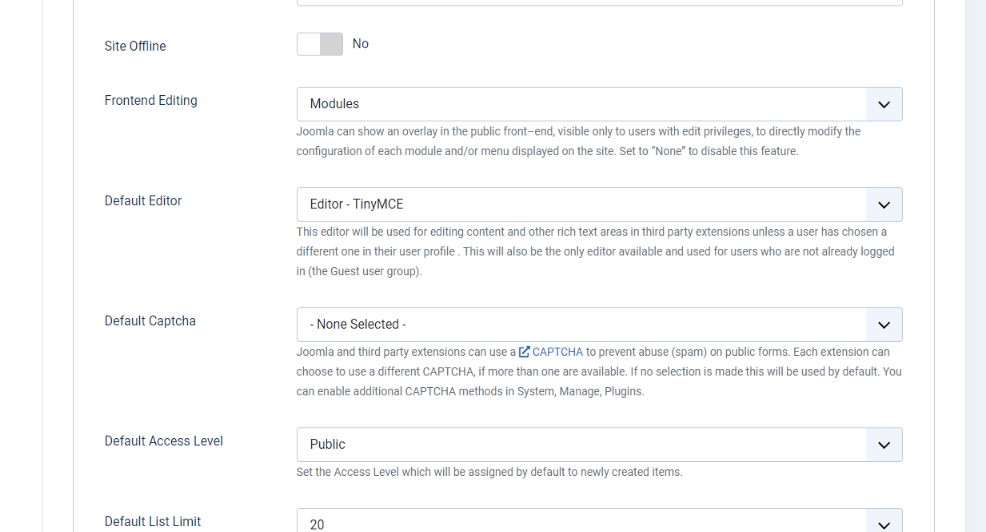Viewport: 986px width, 532px height.
Task: Open the Default Editor TinyMCE dropdown
Action: (x=599, y=204)
